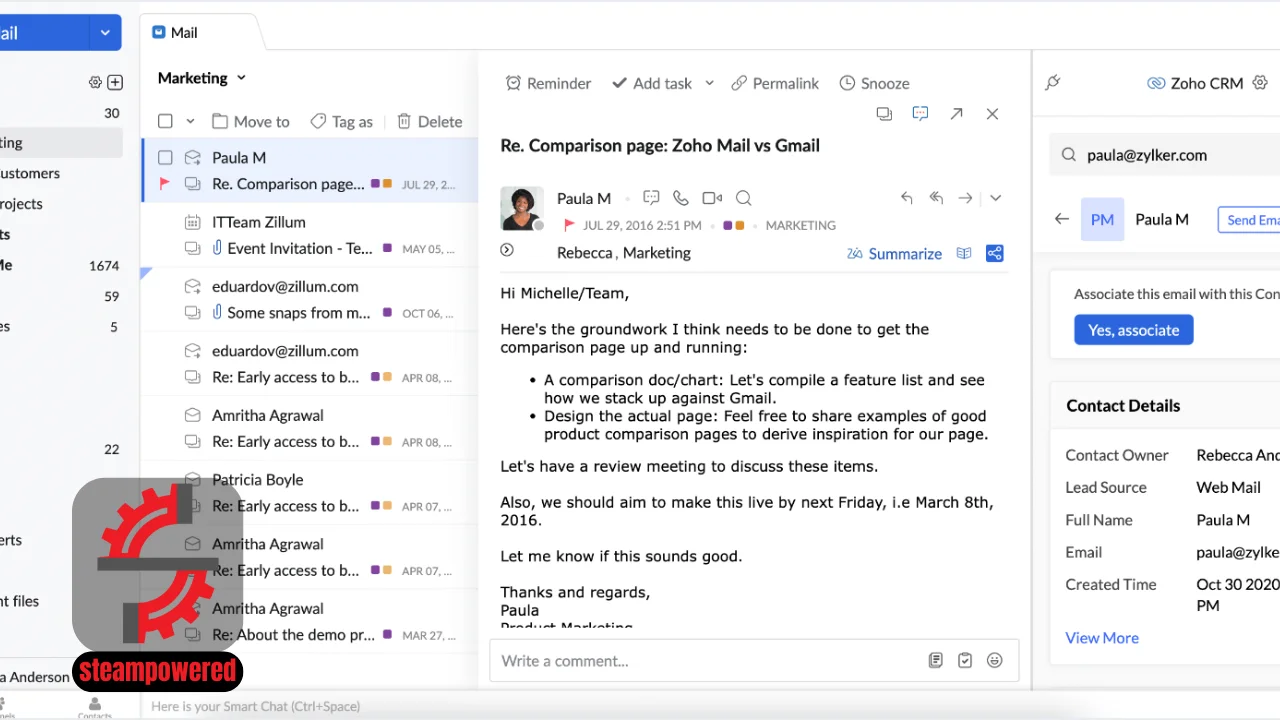Reply to Paula M's email
1280x720 pixels.
pos(906,198)
